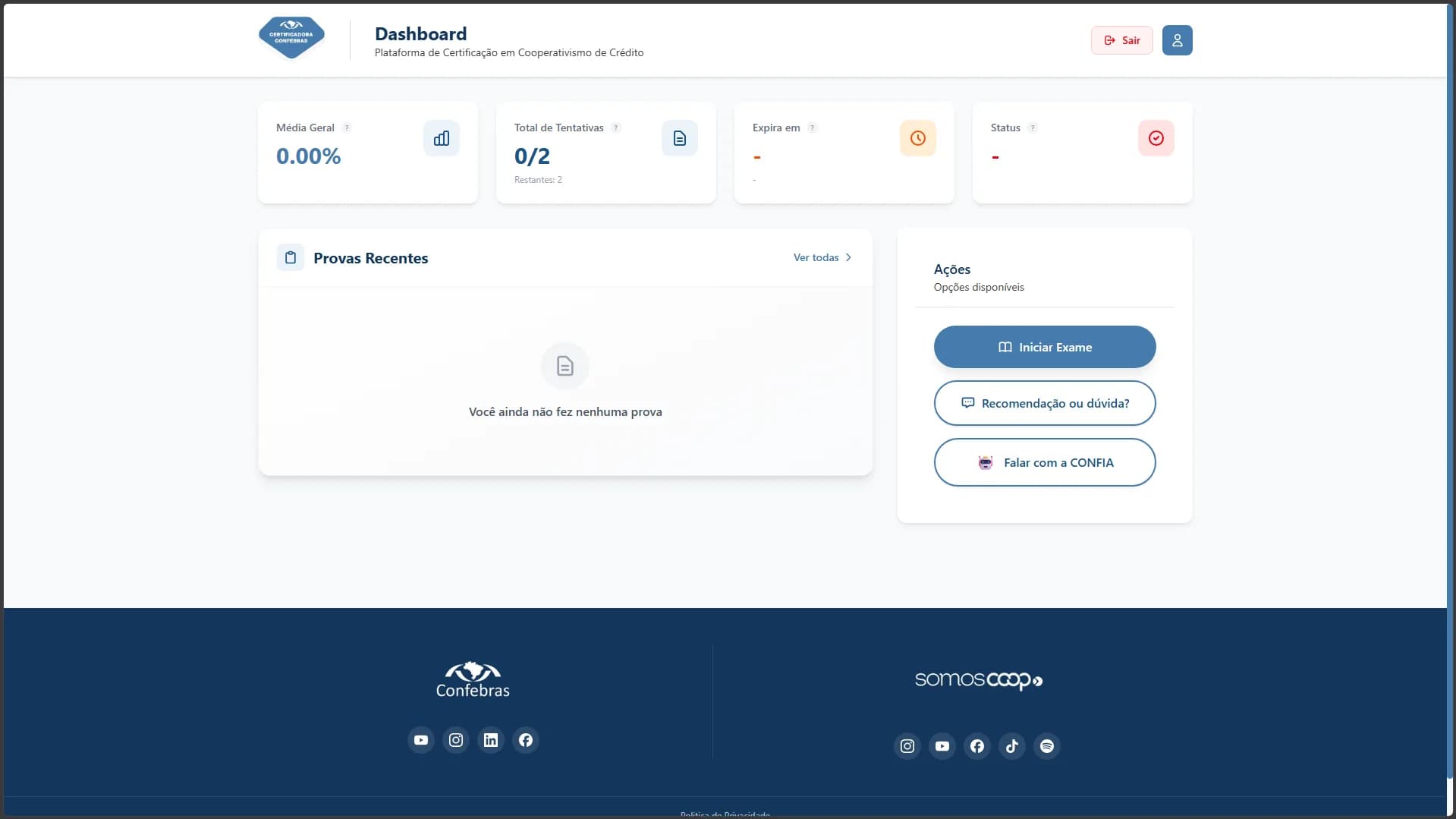Click the Sair logout button
This screenshot has width=1456, height=819.
tap(1121, 40)
